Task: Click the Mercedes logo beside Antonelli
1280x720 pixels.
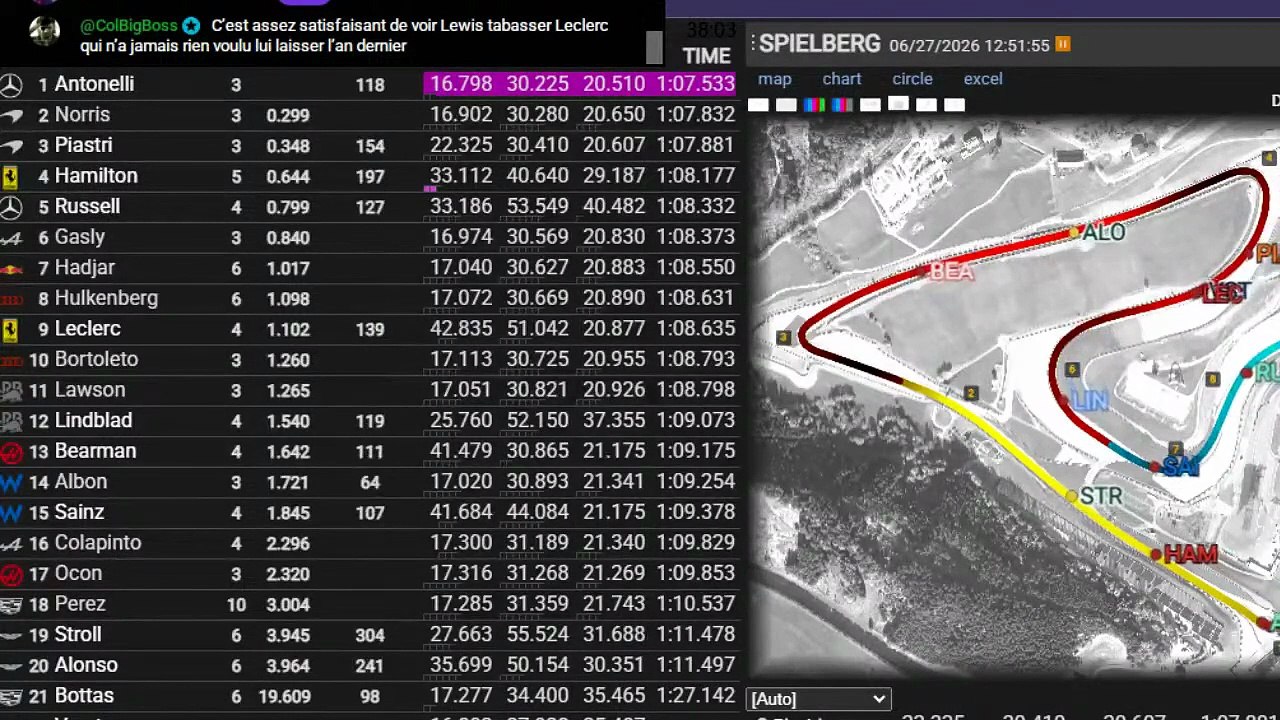Action: (11, 85)
